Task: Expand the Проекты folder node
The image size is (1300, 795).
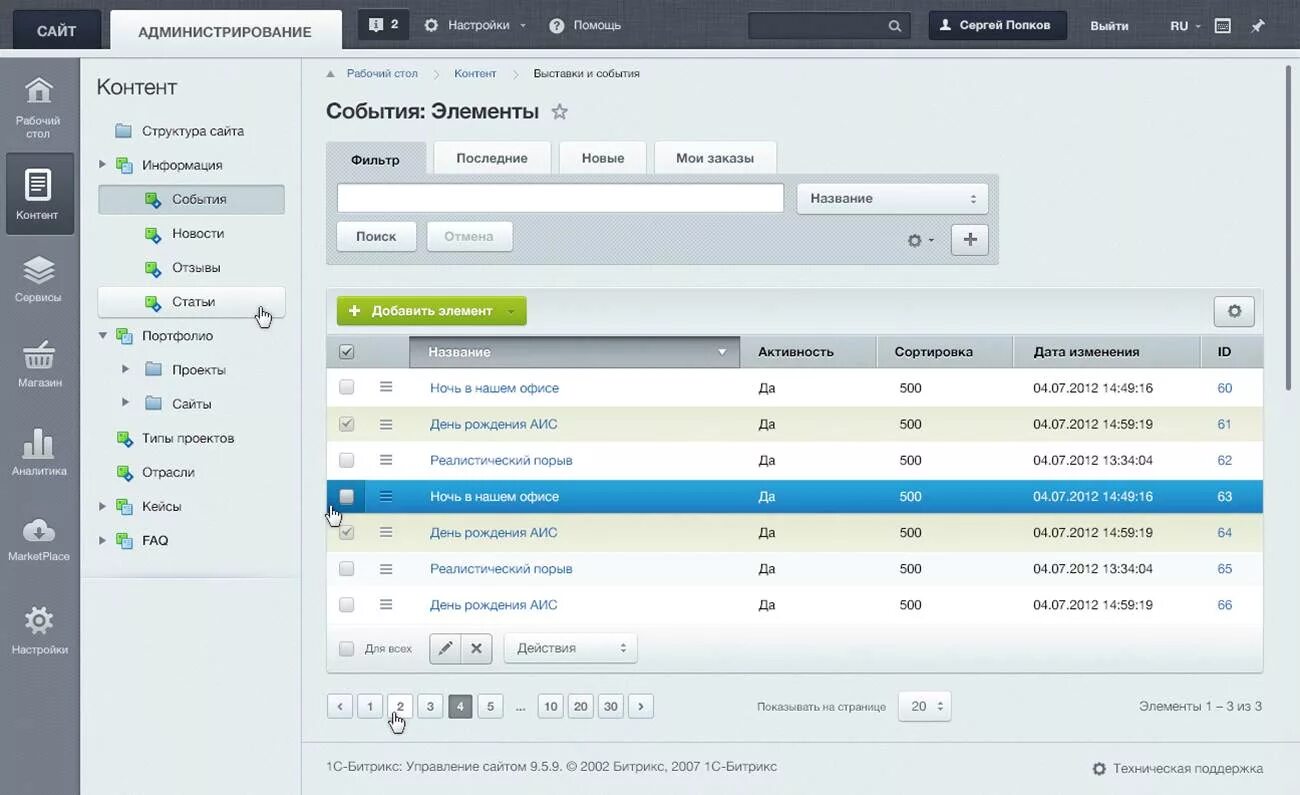Action: [x=125, y=369]
